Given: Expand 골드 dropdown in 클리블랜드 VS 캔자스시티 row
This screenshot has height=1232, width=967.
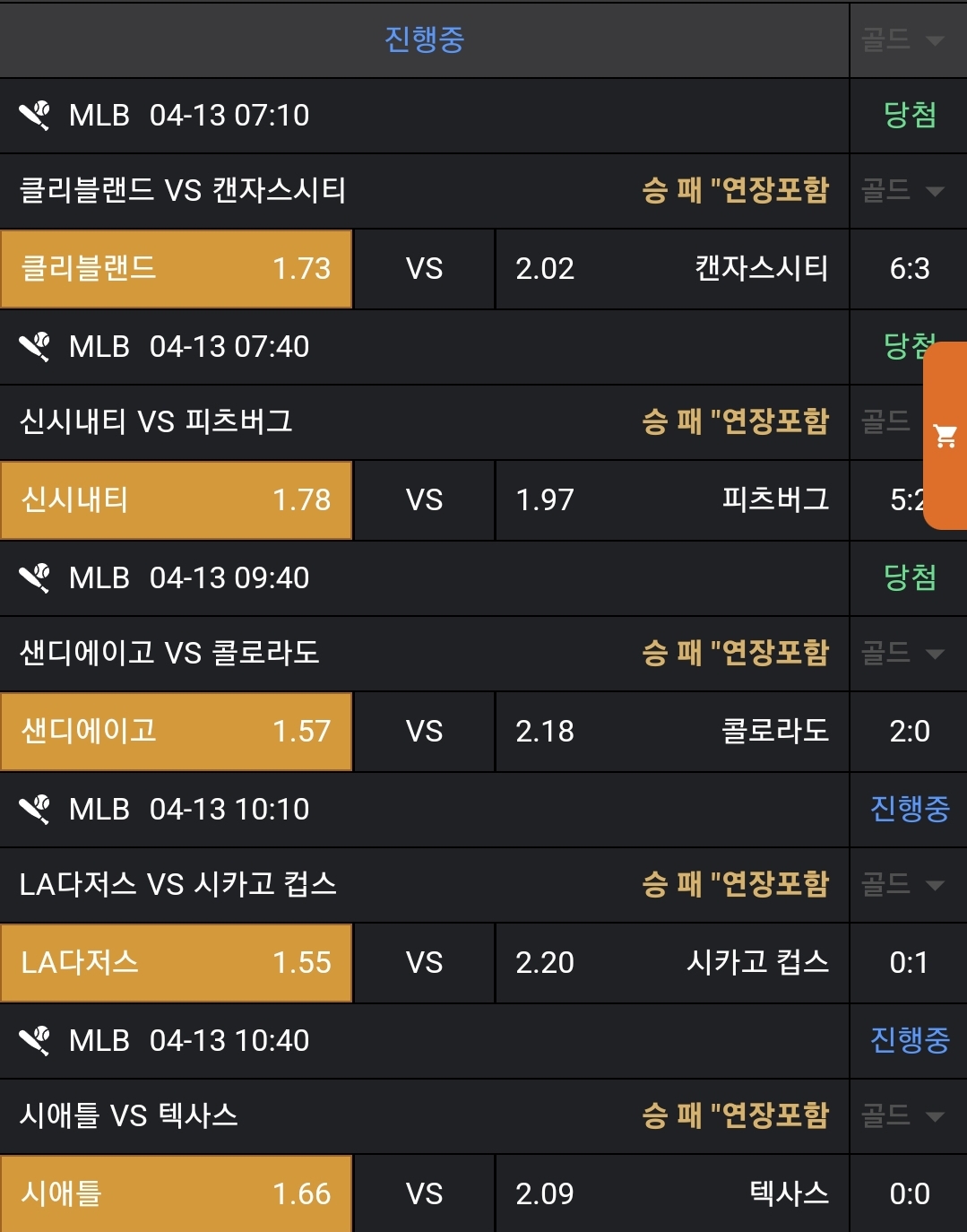Looking at the screenshot, I should click(903, 190).
